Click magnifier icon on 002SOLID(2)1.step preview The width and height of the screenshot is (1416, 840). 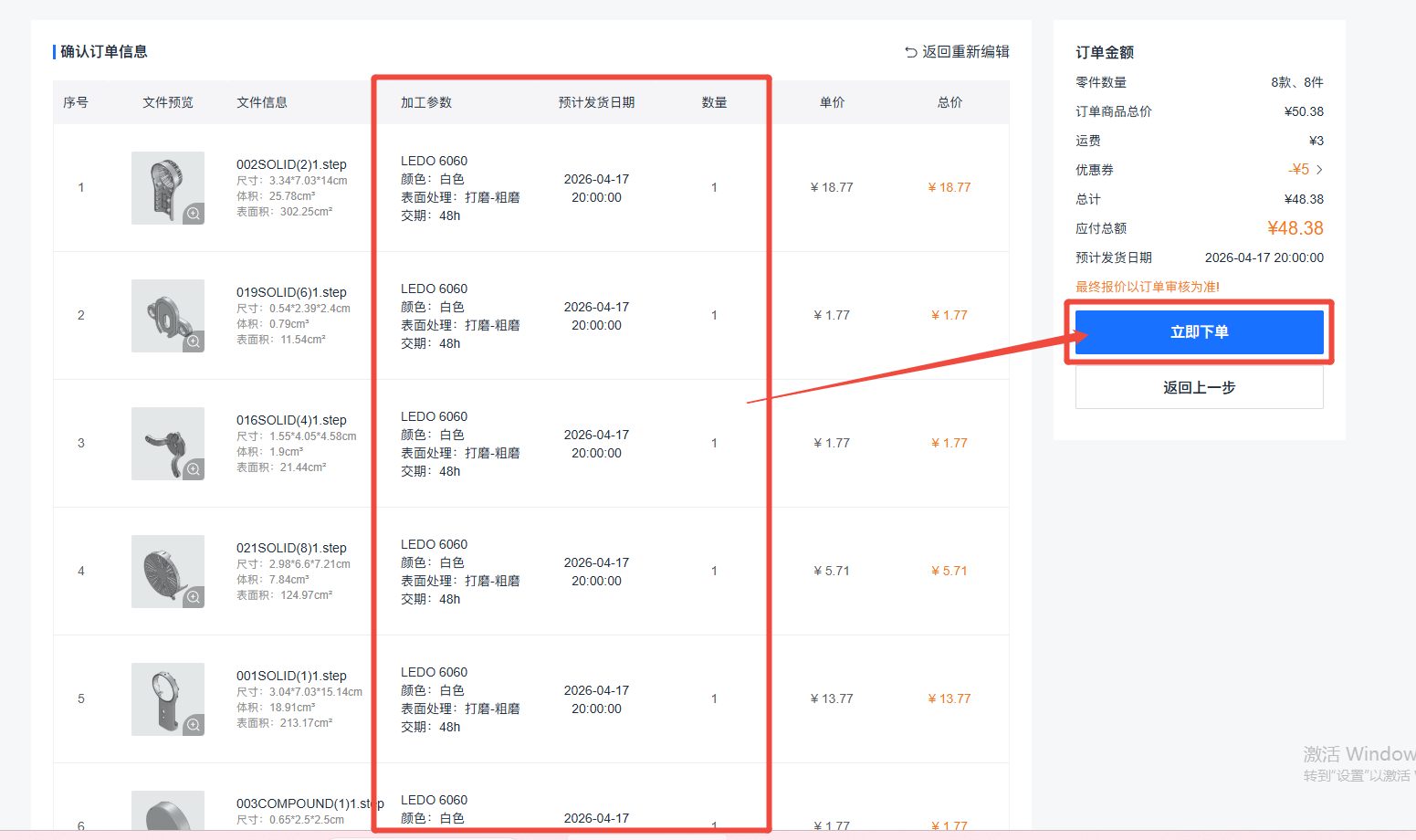coord(194,214)
